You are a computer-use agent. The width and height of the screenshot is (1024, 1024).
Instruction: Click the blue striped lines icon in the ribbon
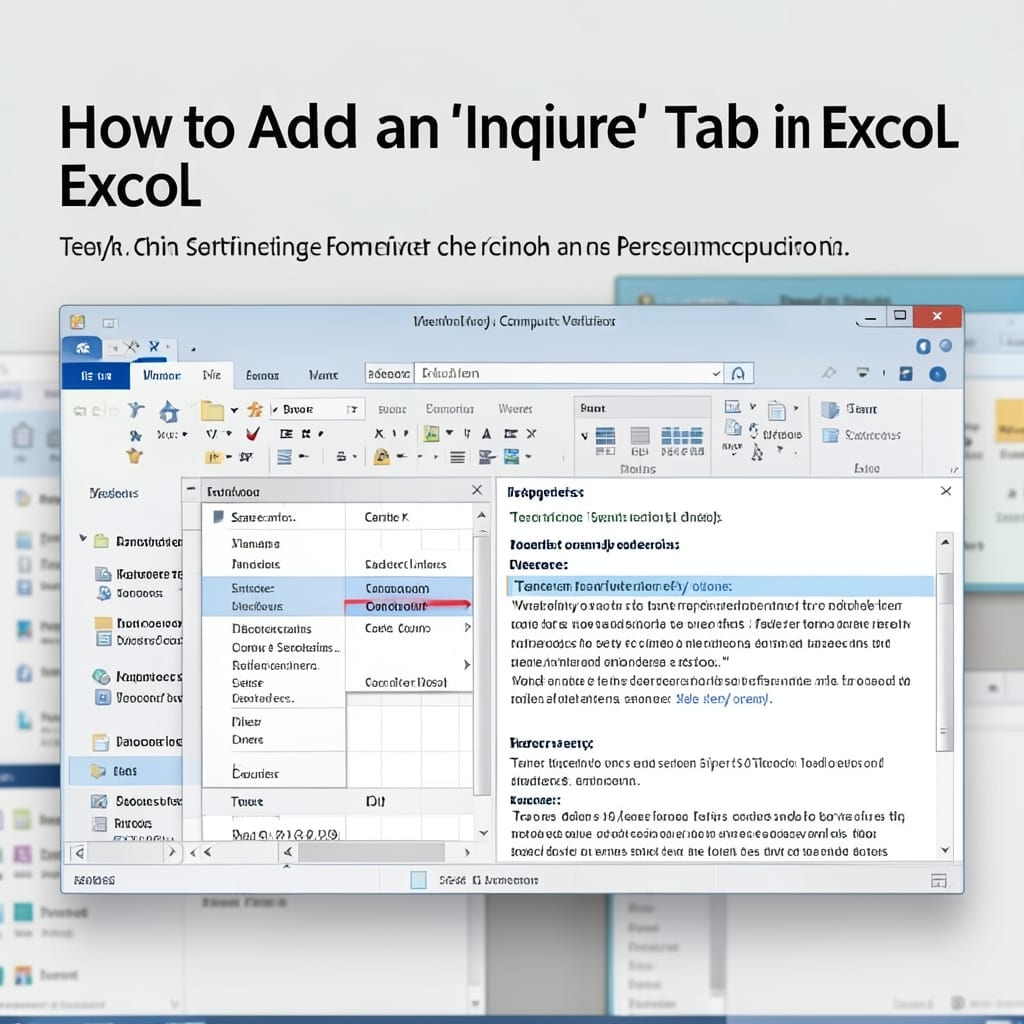pos(284,457)
